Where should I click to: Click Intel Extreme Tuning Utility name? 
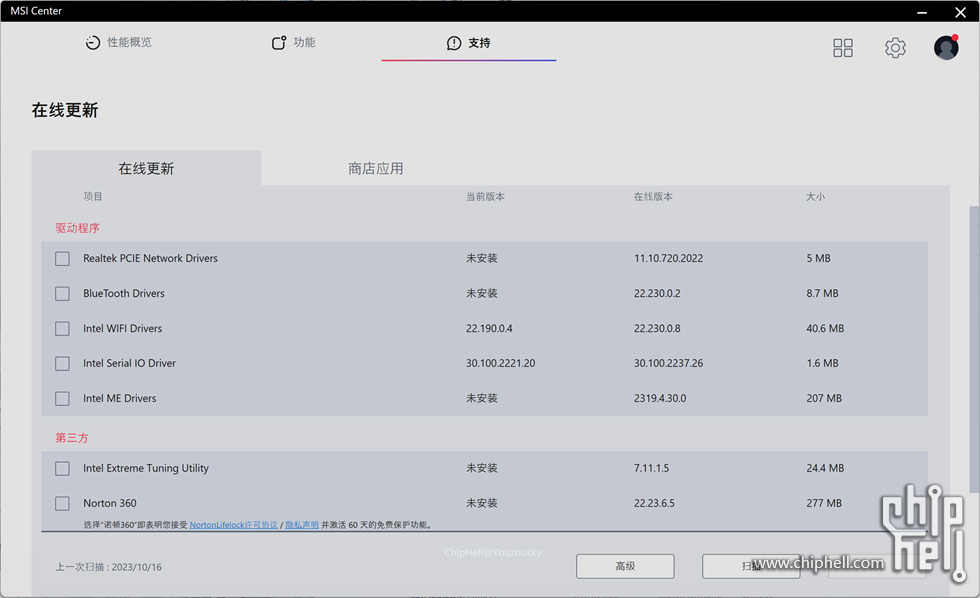click(x=146, y=468)
